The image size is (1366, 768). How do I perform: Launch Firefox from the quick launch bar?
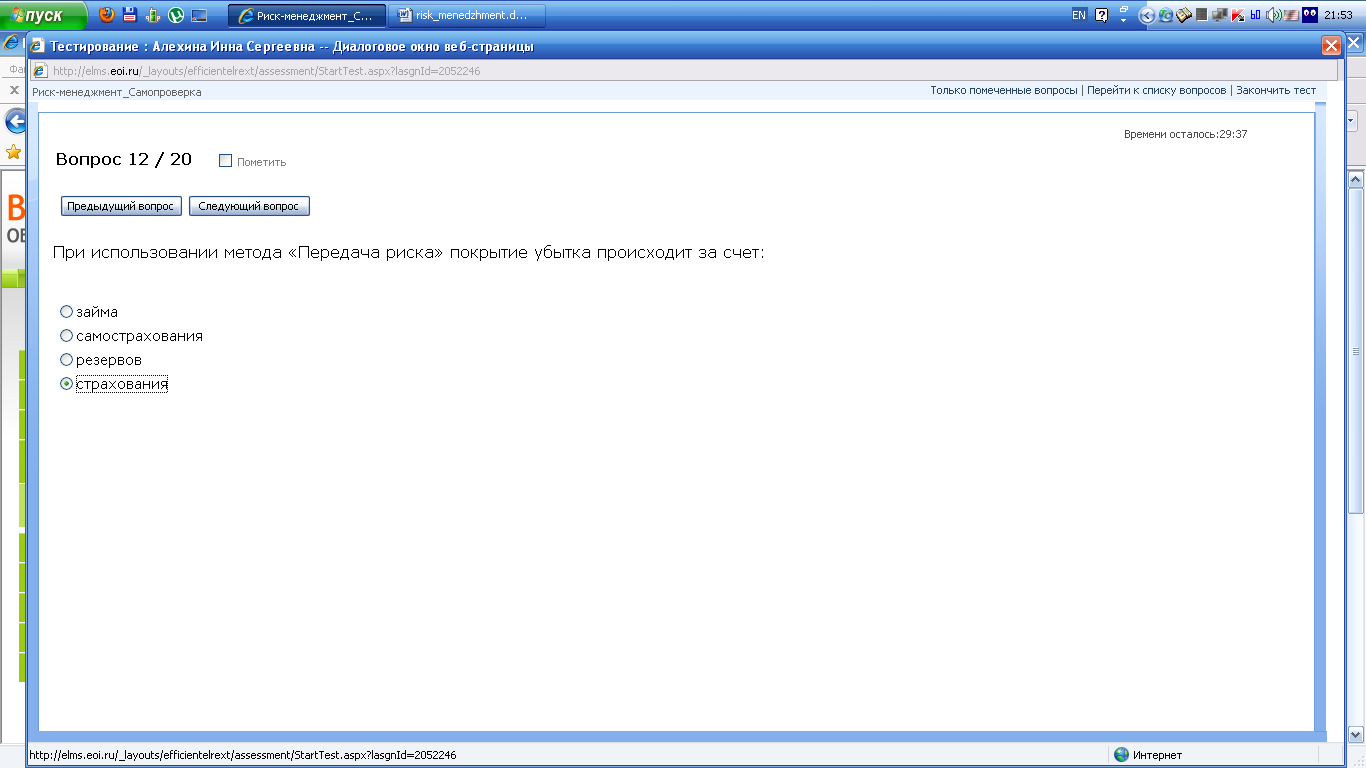[107, 15]
